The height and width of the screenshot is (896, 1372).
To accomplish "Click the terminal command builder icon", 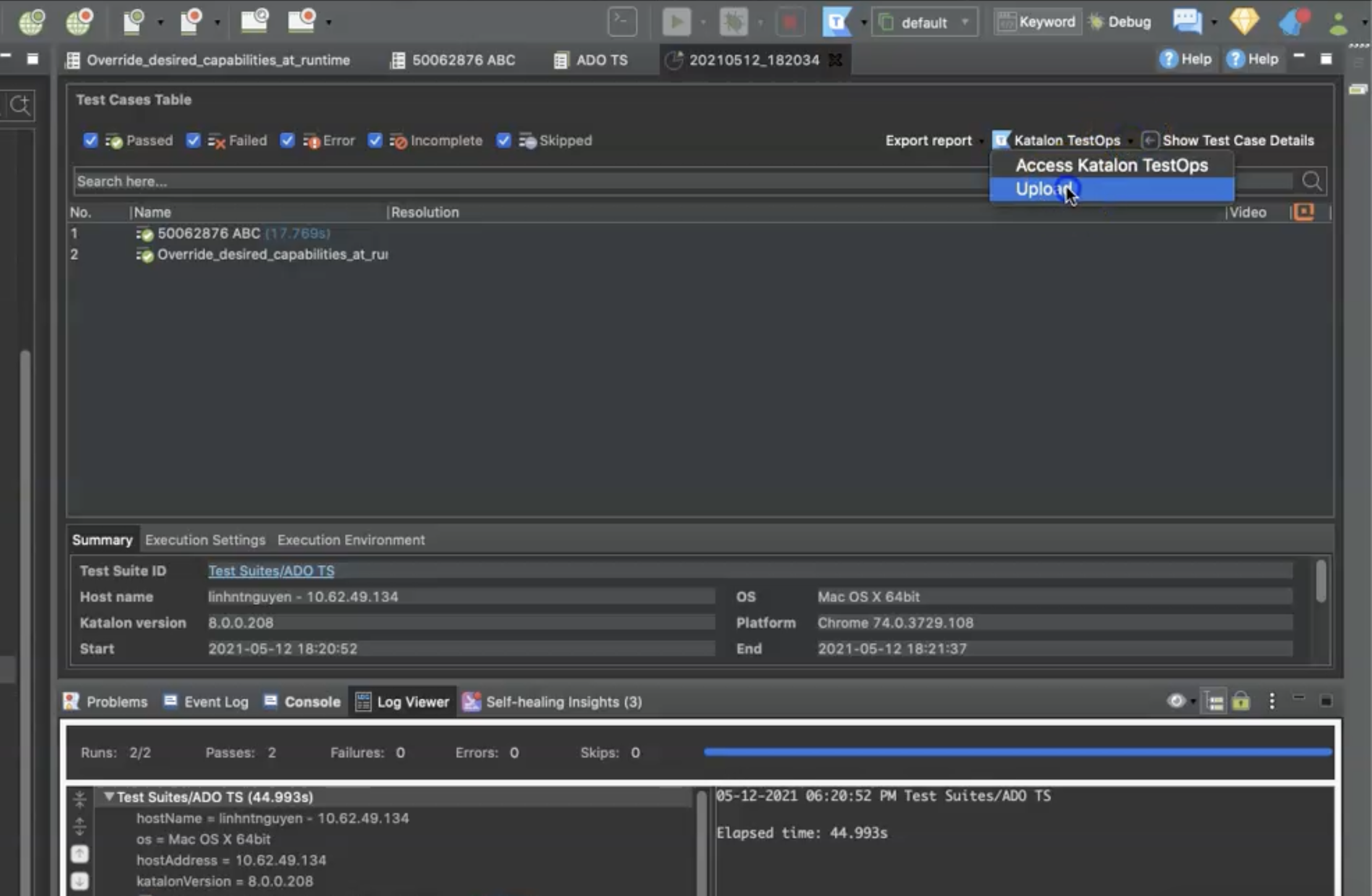I will pos(622,22).
